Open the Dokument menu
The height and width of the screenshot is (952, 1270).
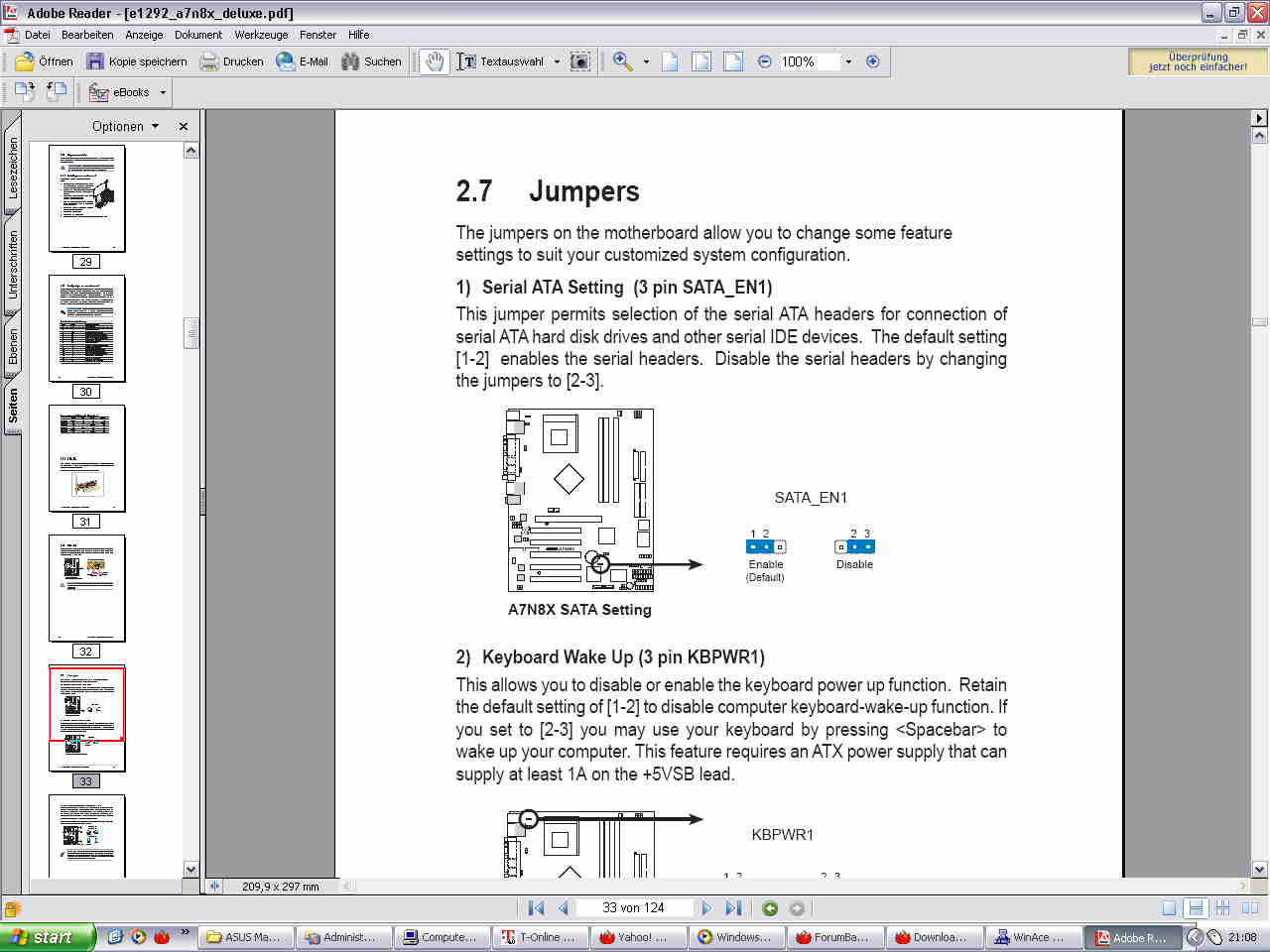(198, 35)
